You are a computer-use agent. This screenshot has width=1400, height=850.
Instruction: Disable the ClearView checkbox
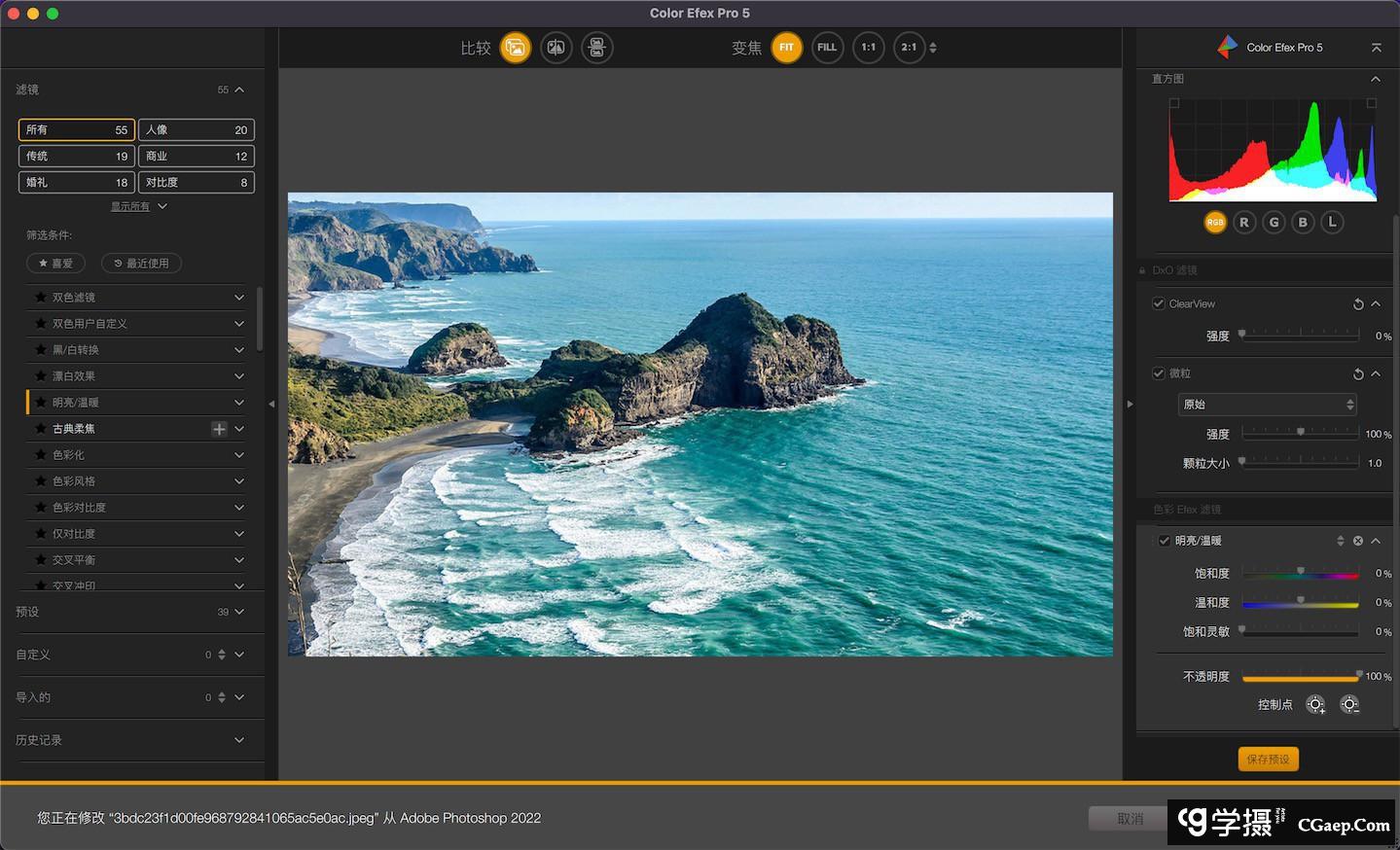click(x=1159, y=303)
